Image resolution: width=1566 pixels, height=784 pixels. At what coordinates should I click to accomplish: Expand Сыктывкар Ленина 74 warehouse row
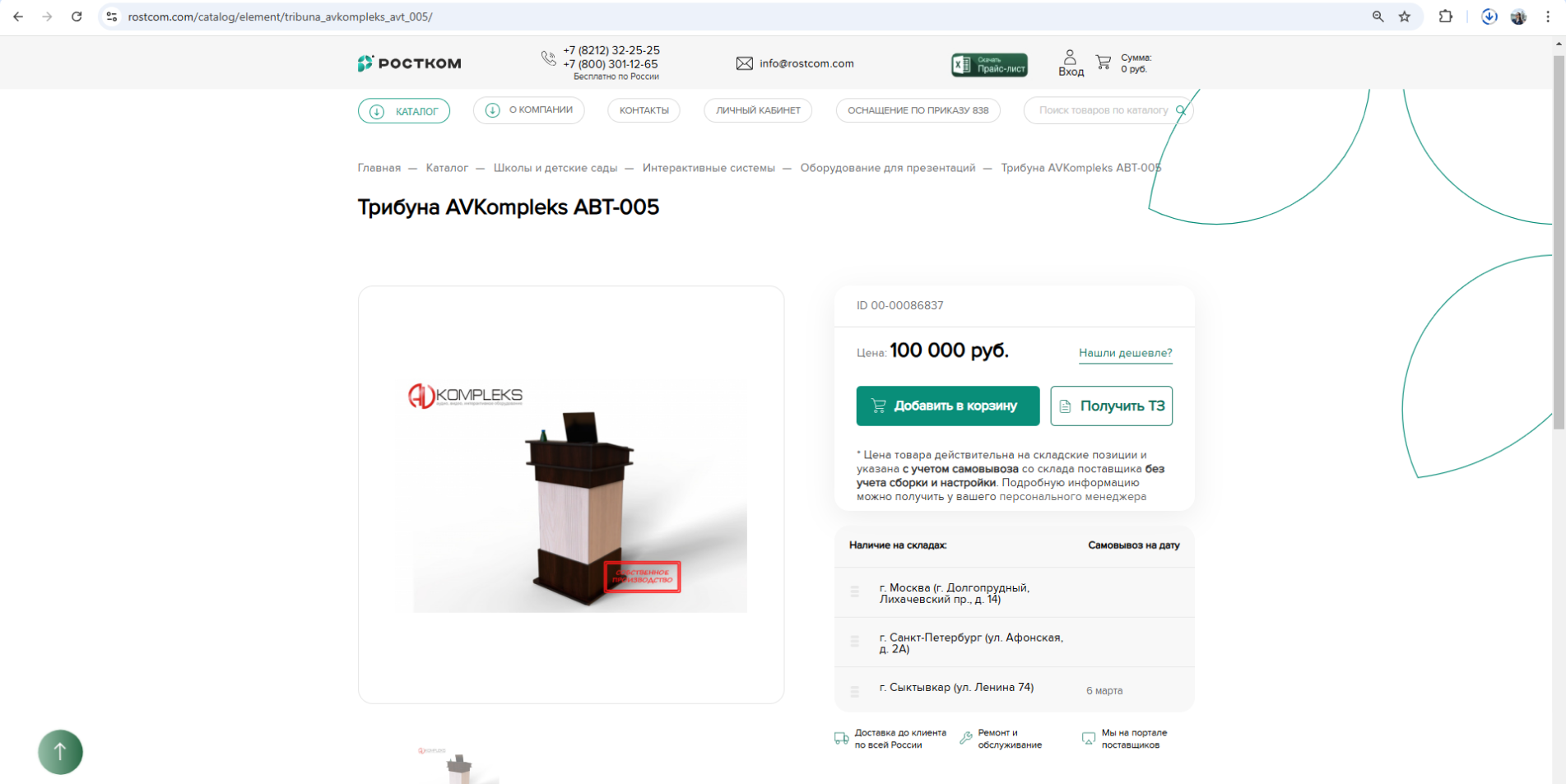pyautogui.click(x=1014, y=689)
